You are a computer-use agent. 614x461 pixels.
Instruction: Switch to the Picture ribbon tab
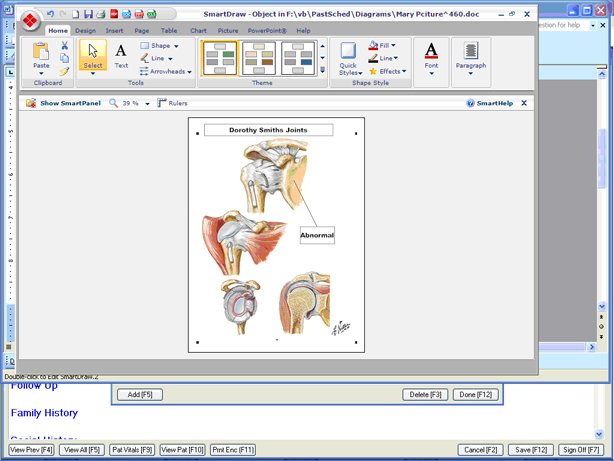point(228,31)
